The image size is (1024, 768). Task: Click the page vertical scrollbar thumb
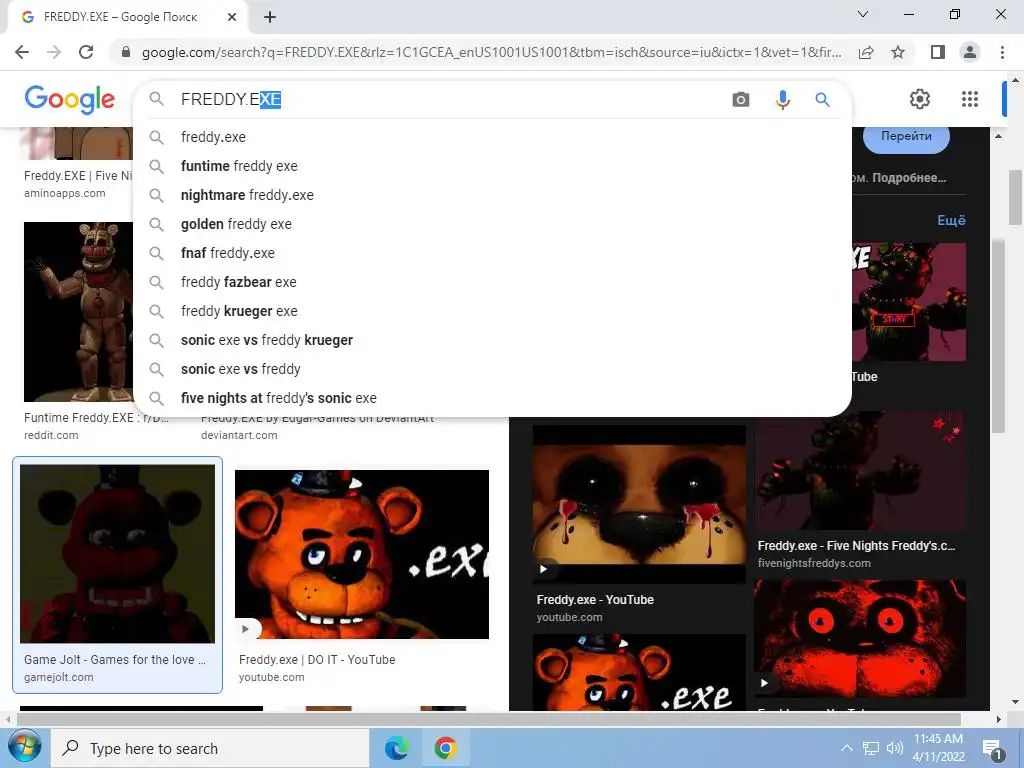click(1016, 197)
